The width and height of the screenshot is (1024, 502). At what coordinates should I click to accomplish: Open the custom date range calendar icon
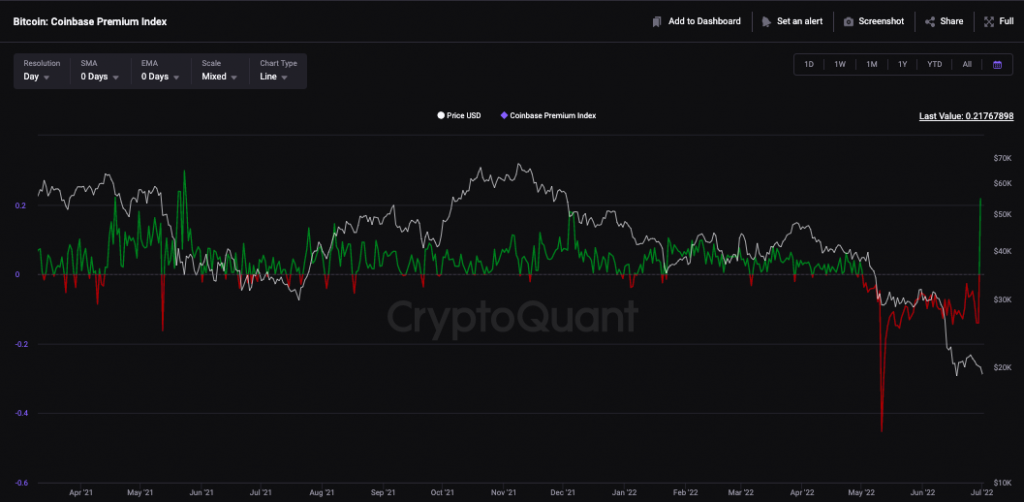coord(997,65)
